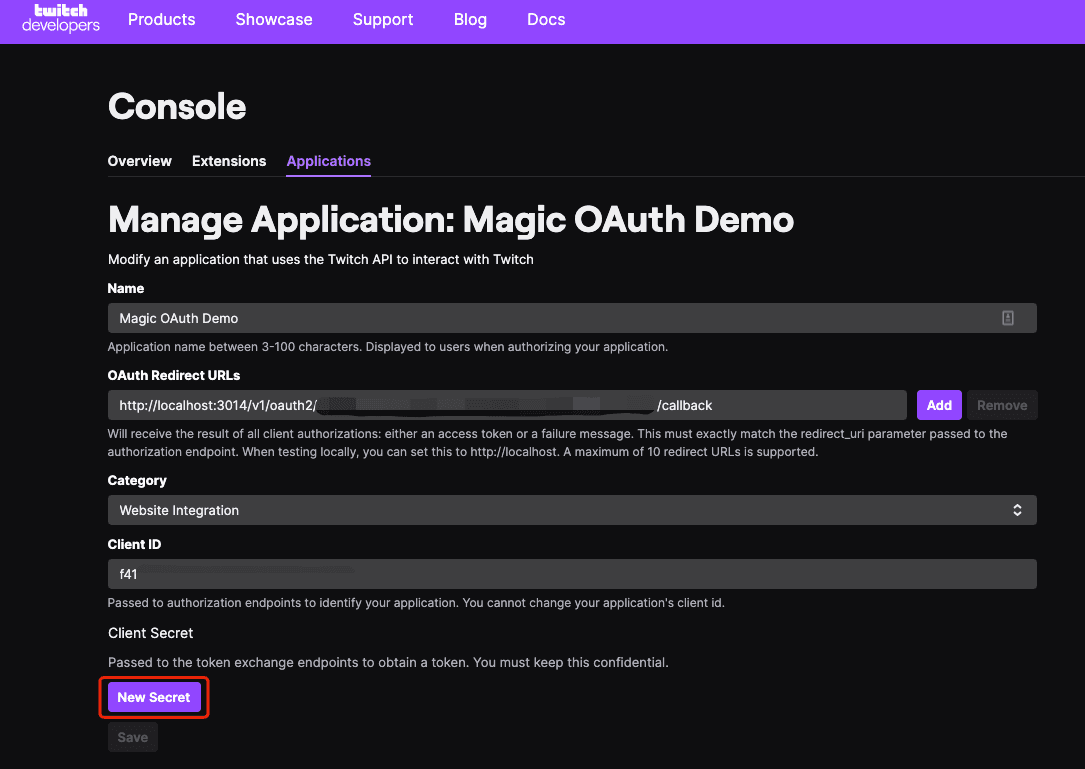Screen dimensions: 1085x769
Task: Generate a New Secret
Action: click(154, 697)
